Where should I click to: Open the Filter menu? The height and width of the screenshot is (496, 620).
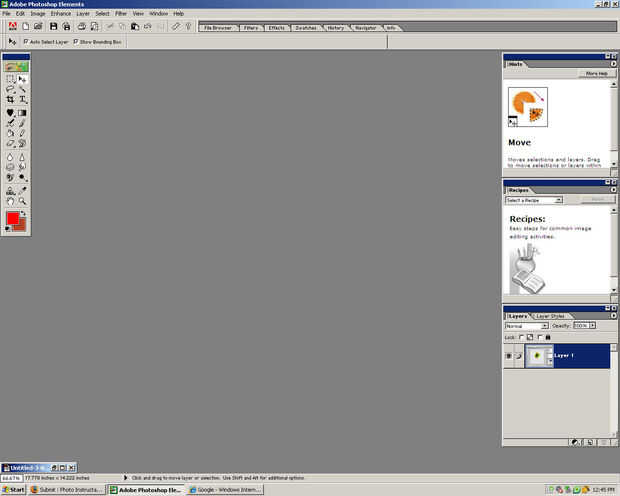(x=121, y=13)
